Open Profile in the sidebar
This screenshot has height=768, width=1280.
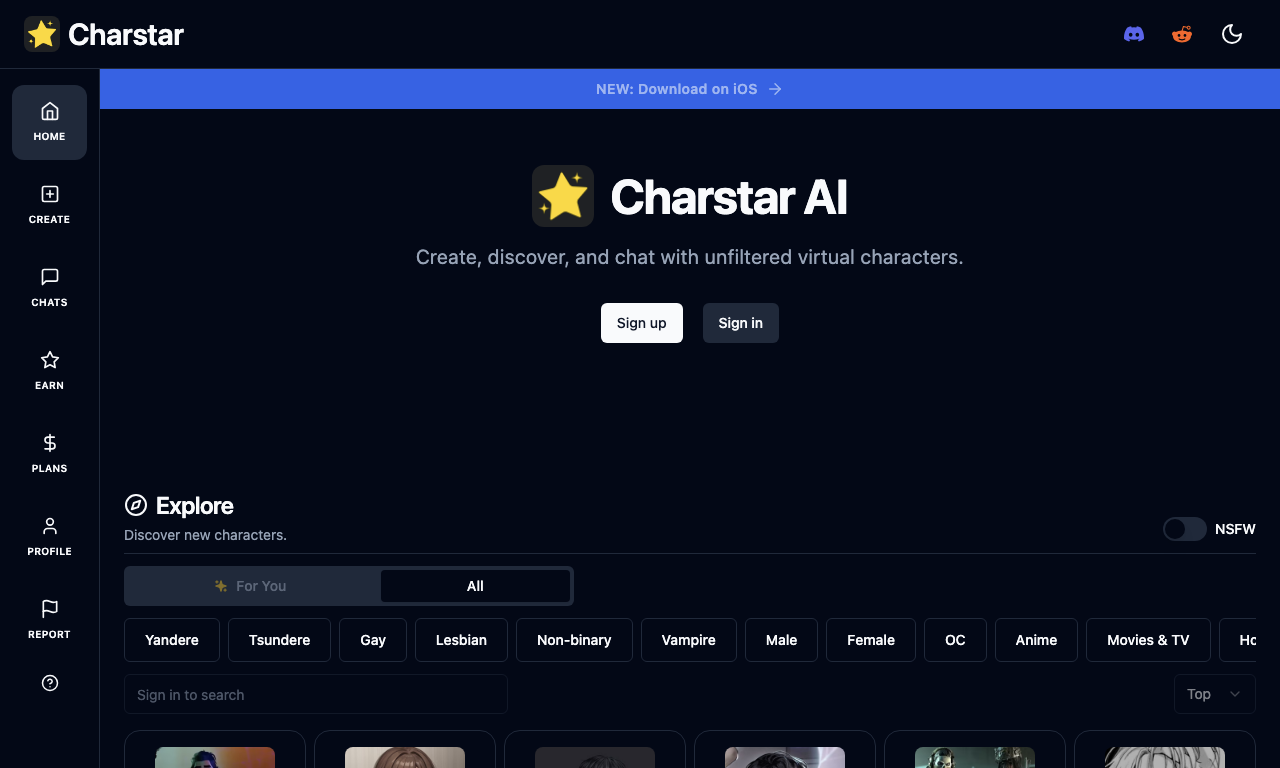pos(49,537)
